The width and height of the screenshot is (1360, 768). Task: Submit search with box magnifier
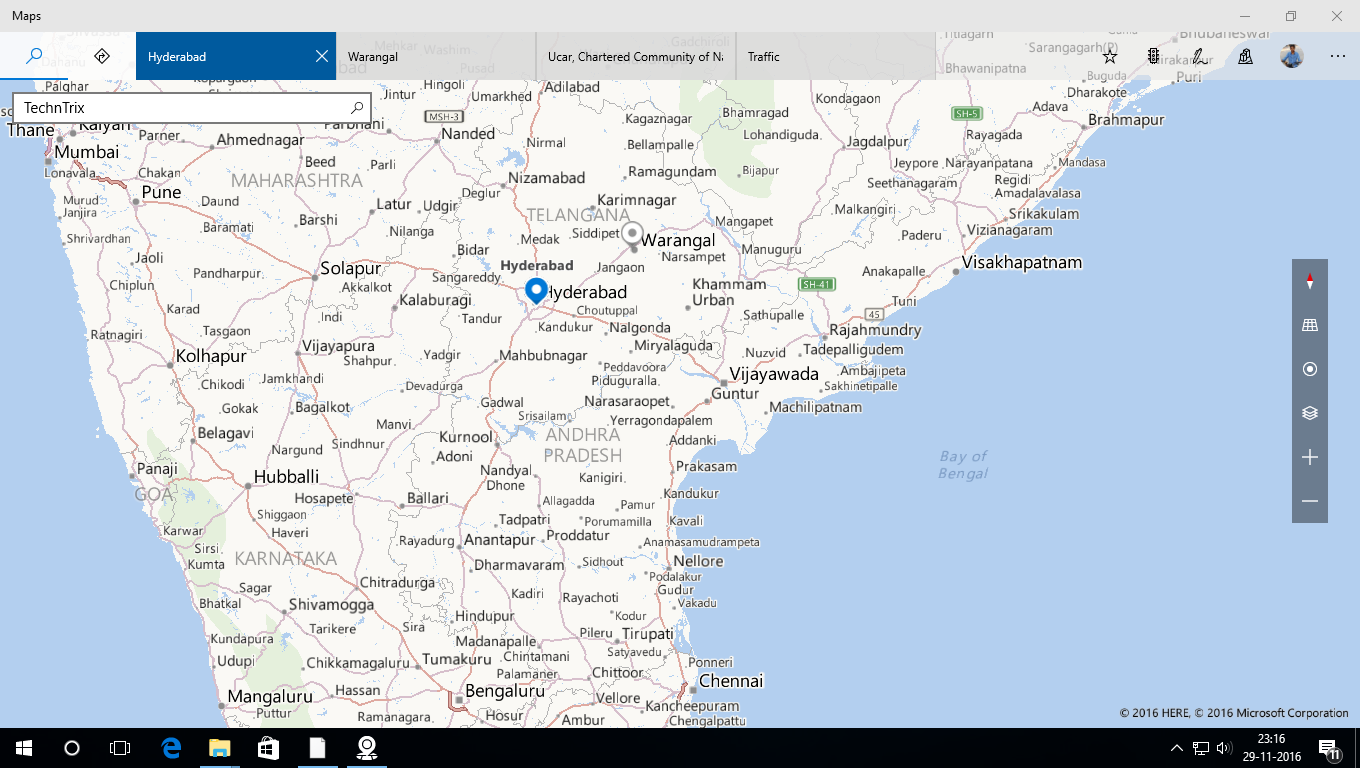click(x=357, y=108)
